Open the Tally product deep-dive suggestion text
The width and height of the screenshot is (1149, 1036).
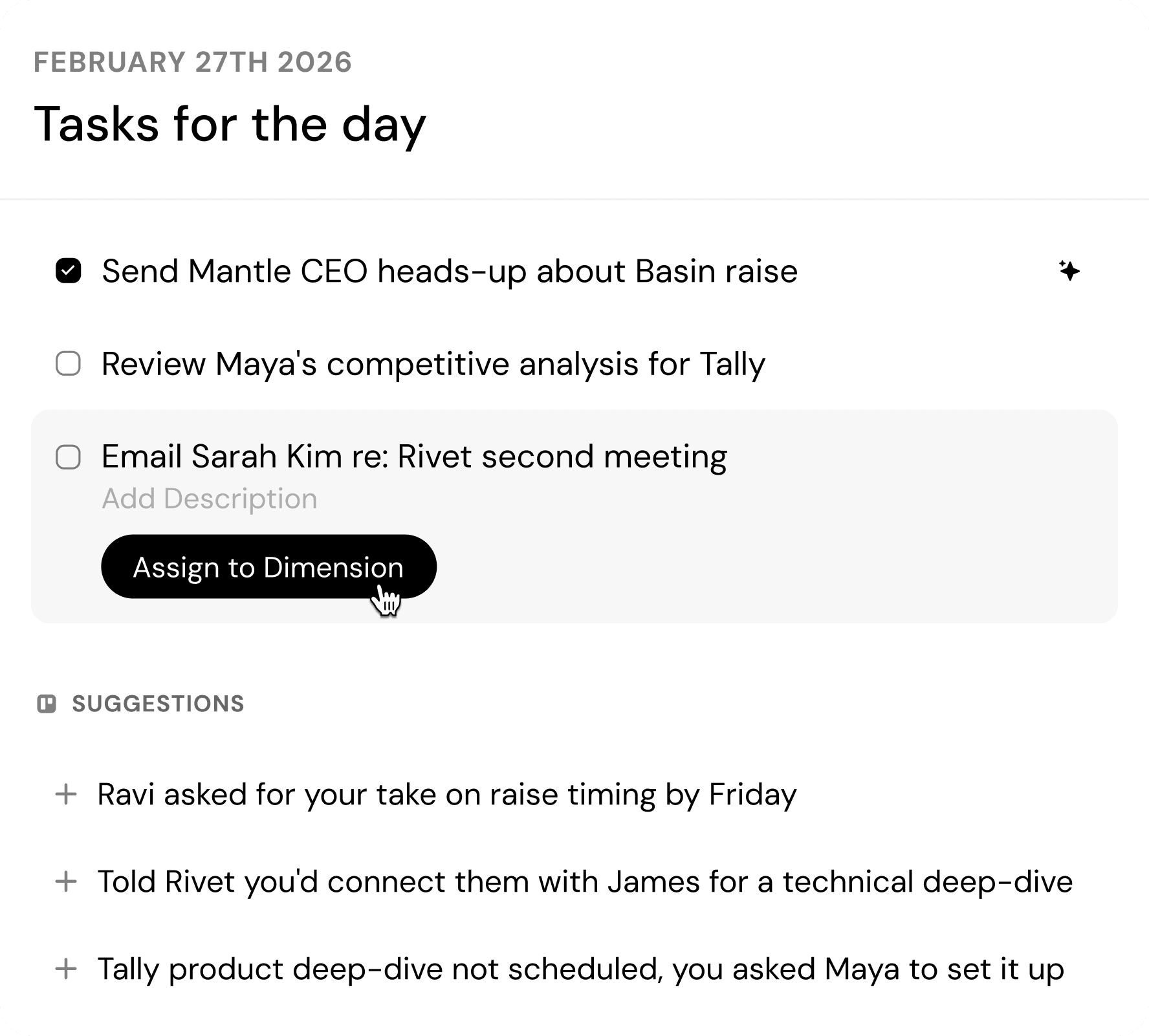click(x=580, y=969)
